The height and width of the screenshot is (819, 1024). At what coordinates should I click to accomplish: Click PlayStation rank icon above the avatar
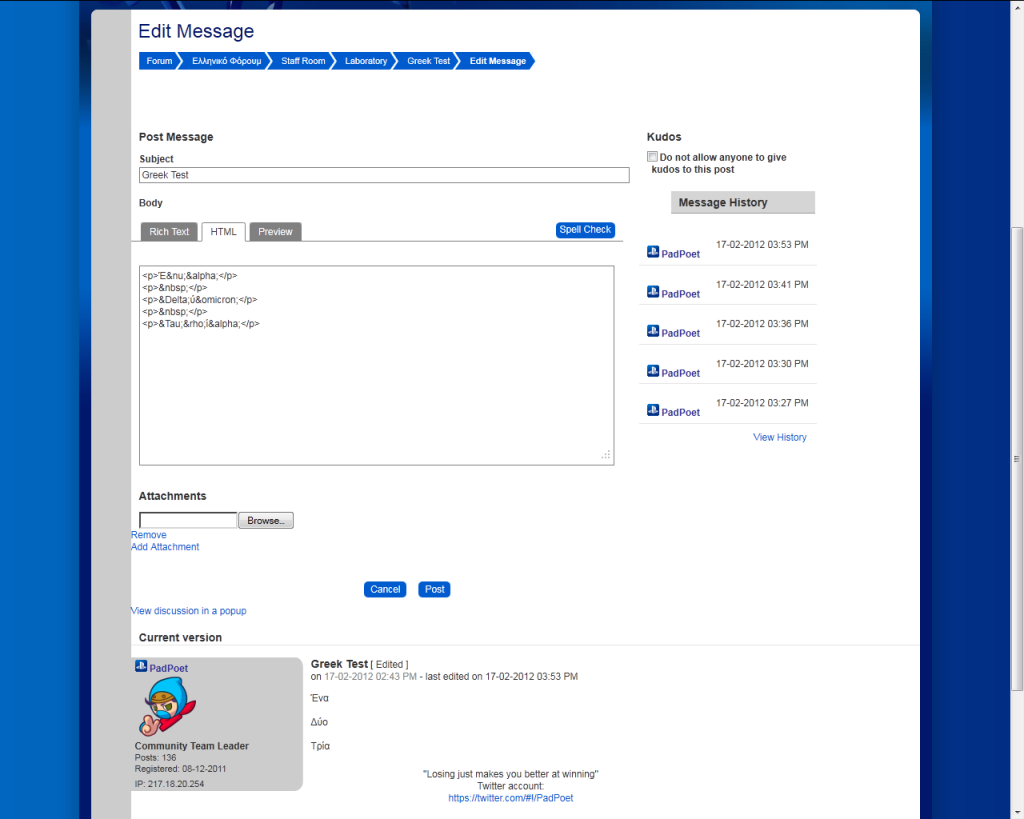[x=141, y=667]
